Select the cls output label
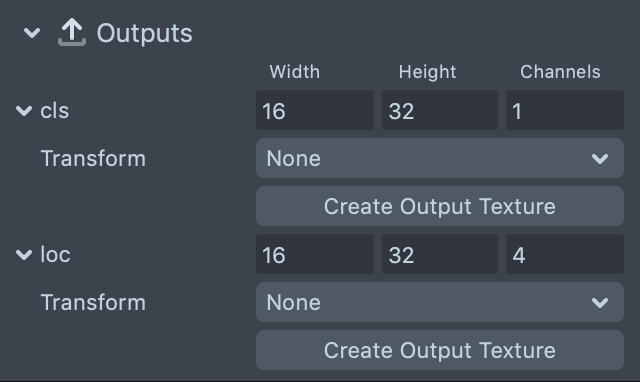 tap(55, 111)
